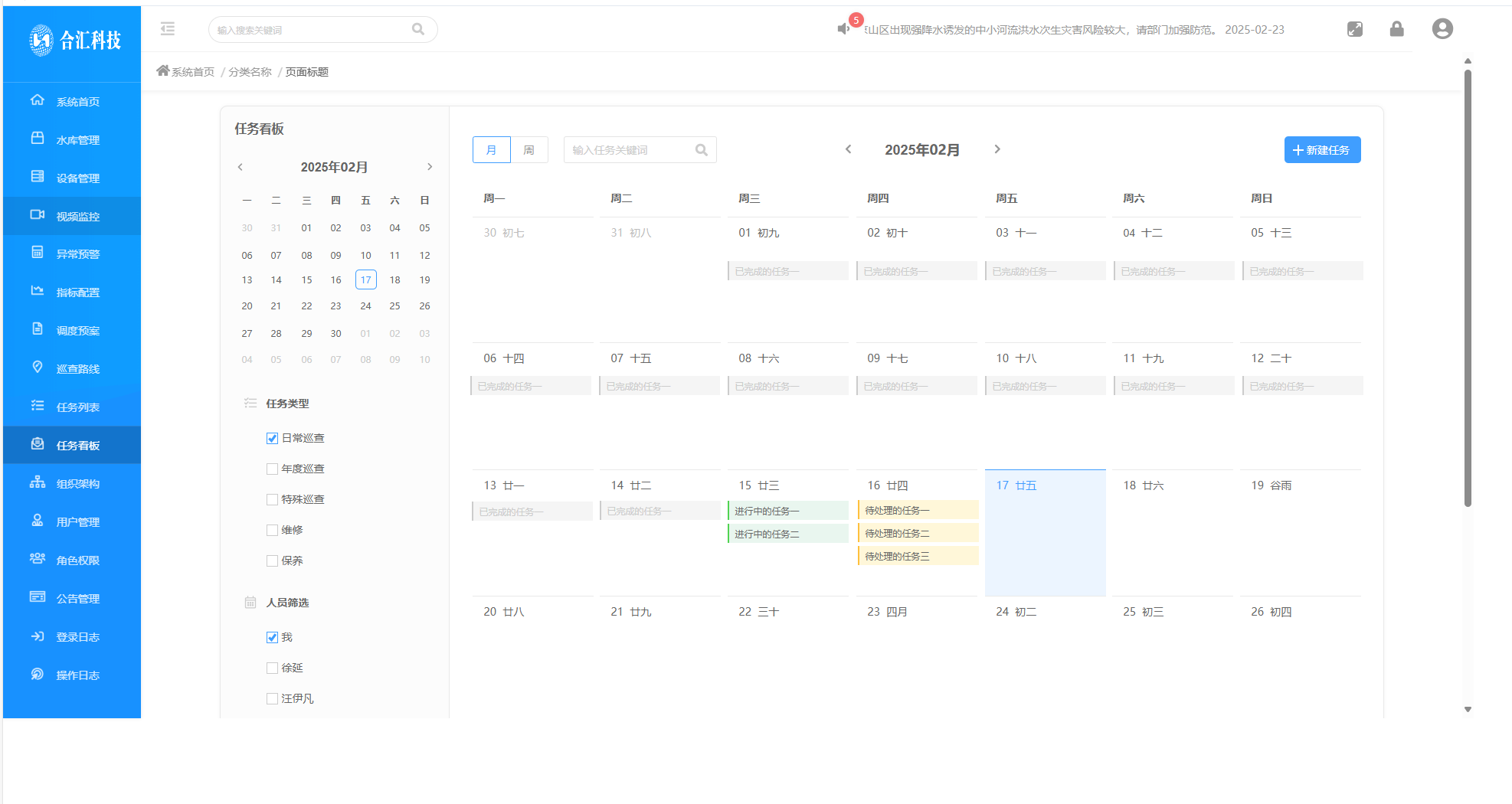The width and height of the screenshot is (1512, 804).
Task: Go to previous month in mini calendar
Action: click(241, 167)
